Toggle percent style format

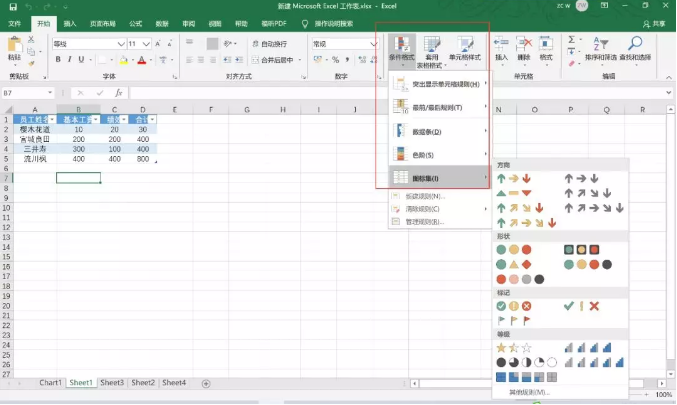tap(335, 60)
